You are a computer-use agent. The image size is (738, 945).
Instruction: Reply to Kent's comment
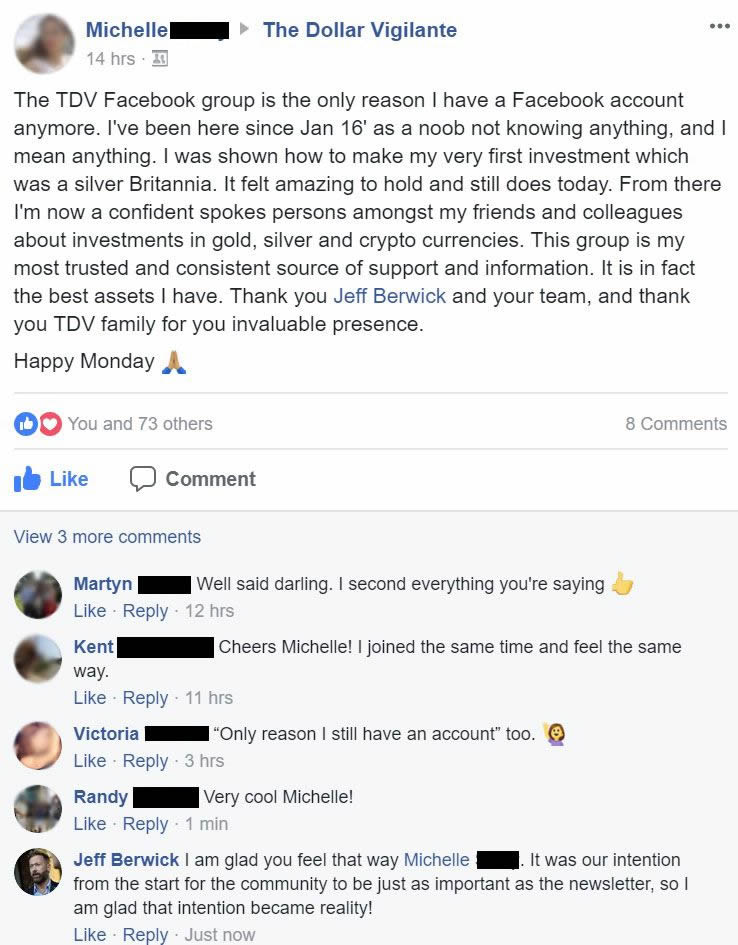(145, 698)
